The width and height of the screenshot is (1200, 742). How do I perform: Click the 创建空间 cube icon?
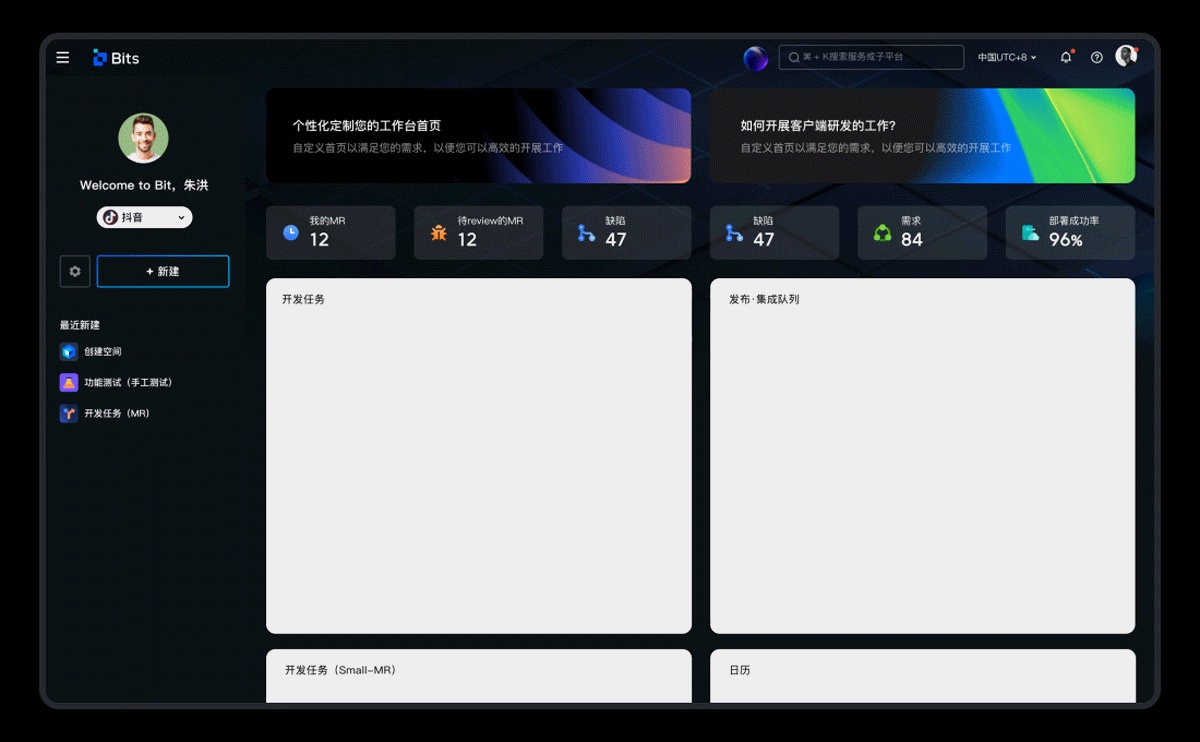[68, 351]
